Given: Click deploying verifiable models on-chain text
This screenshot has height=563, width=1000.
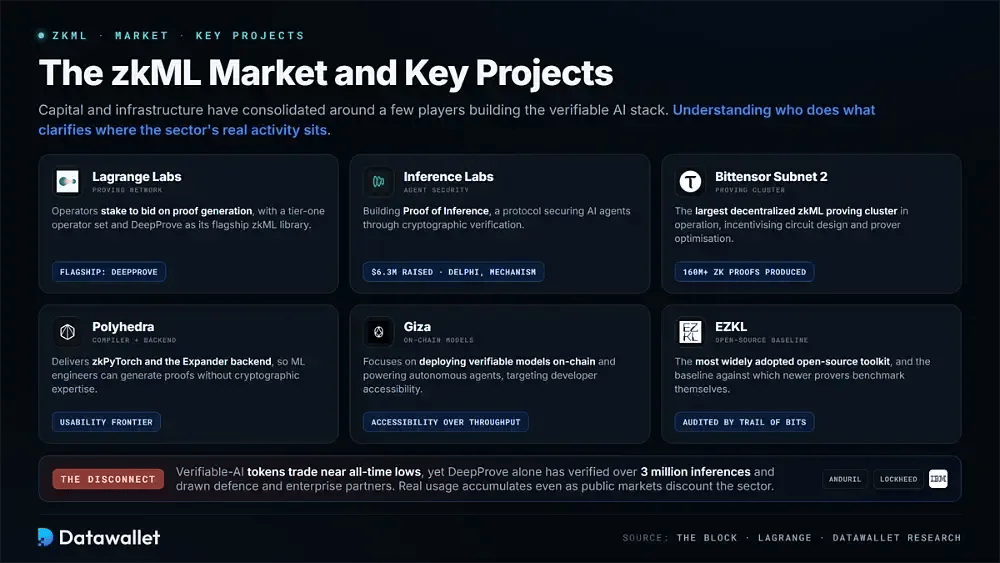Looking at the screenshot, I should (x=507, y=362).
